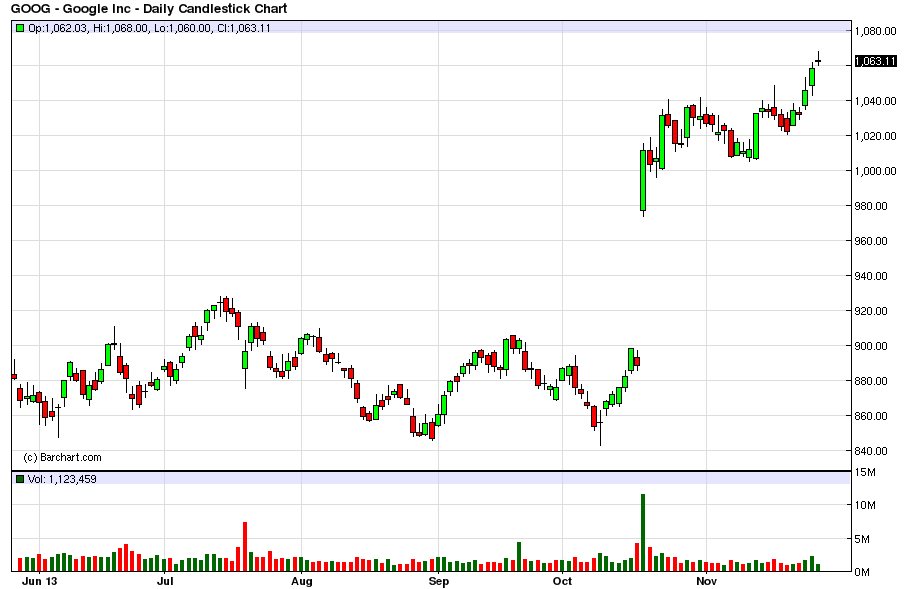Click the dark green Vol legend square

20,479
